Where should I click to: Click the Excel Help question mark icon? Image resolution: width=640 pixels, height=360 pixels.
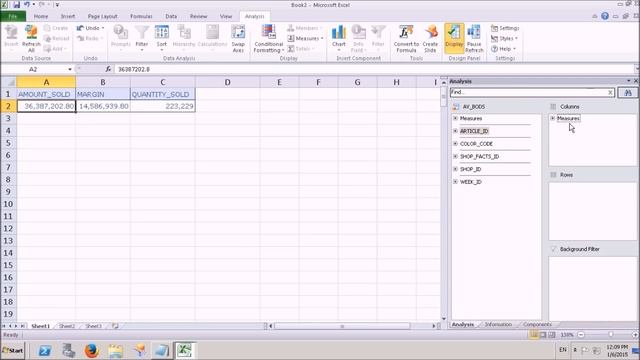click(x=605, y=16)
